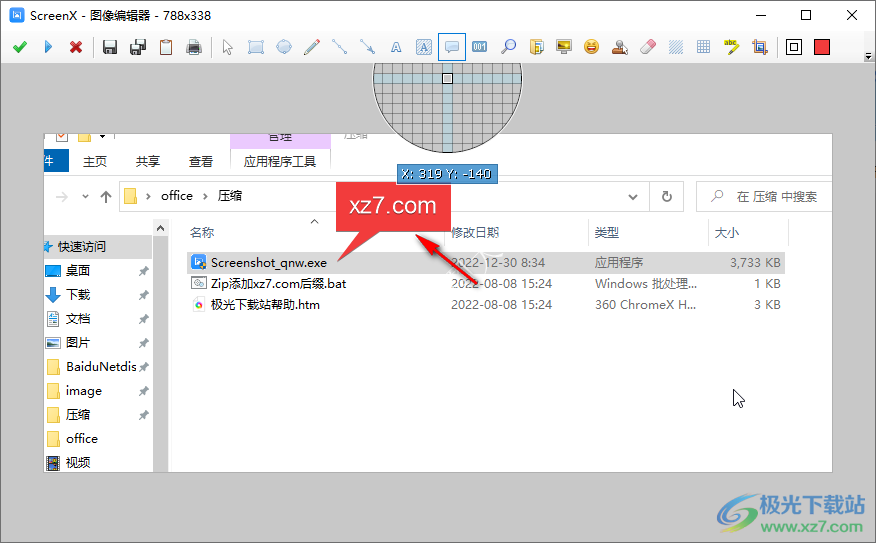876x543 pixels.
Task: Click the Zip添加xz7.com后缀.bat file
Action: tap(278, 284)
